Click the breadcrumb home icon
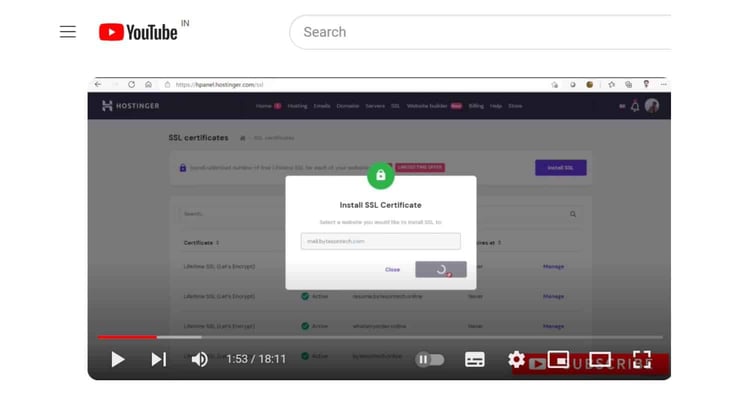The height and width of the screenshot is (400, 736). (x=243, y=138)
